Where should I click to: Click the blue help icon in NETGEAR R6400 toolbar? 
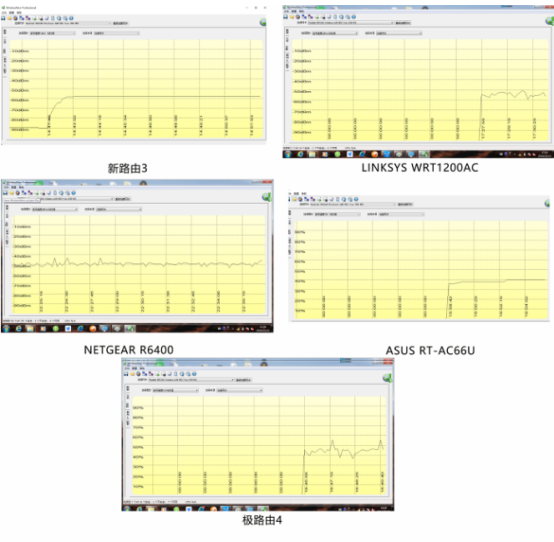[x=73, y=193]
